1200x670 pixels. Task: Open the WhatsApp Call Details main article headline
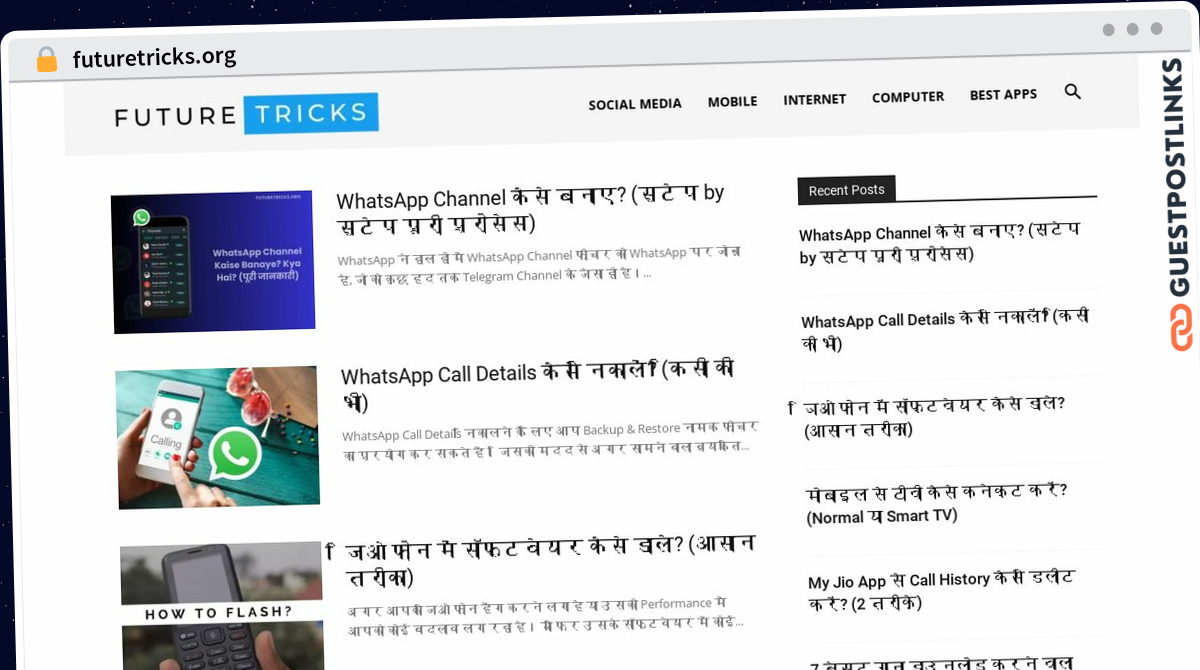click(538, 386)
